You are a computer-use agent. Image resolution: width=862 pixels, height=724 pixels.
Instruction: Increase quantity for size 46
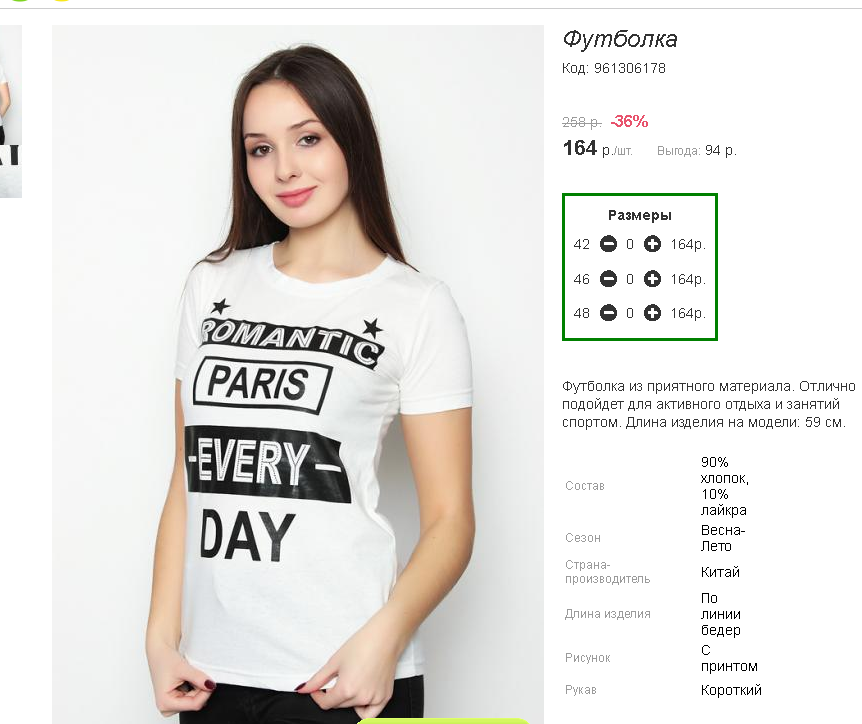click(x=653, y=279)
